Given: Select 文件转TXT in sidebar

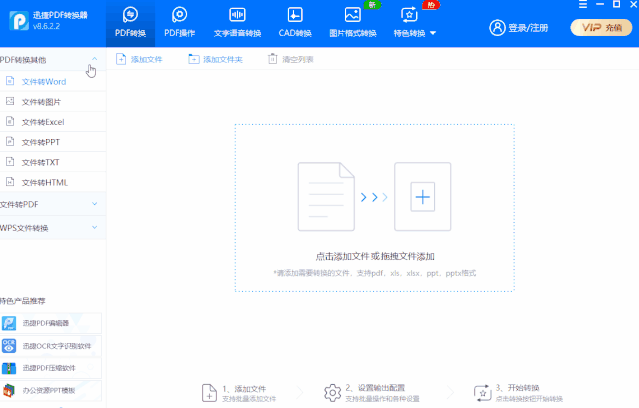Looking at the screenshot, I should tap(53, 162).
